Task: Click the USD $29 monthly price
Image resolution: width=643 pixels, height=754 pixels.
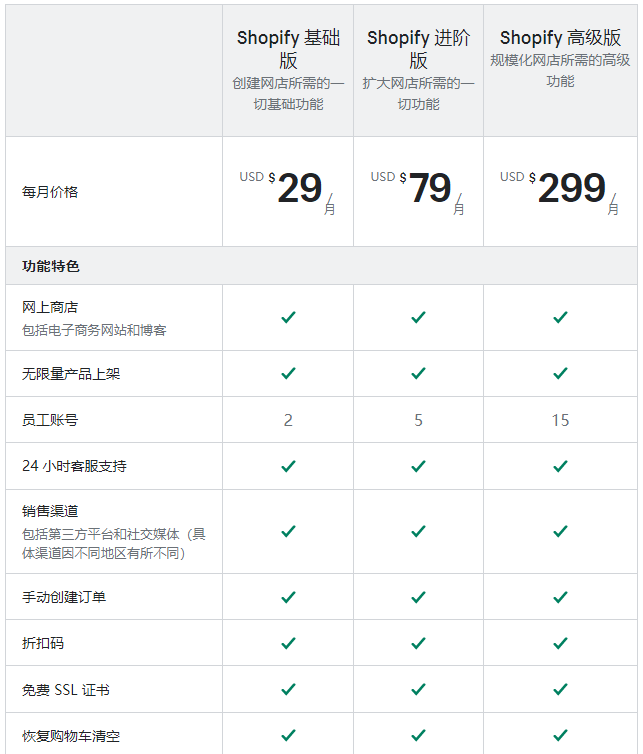Action: pos(288,191)
